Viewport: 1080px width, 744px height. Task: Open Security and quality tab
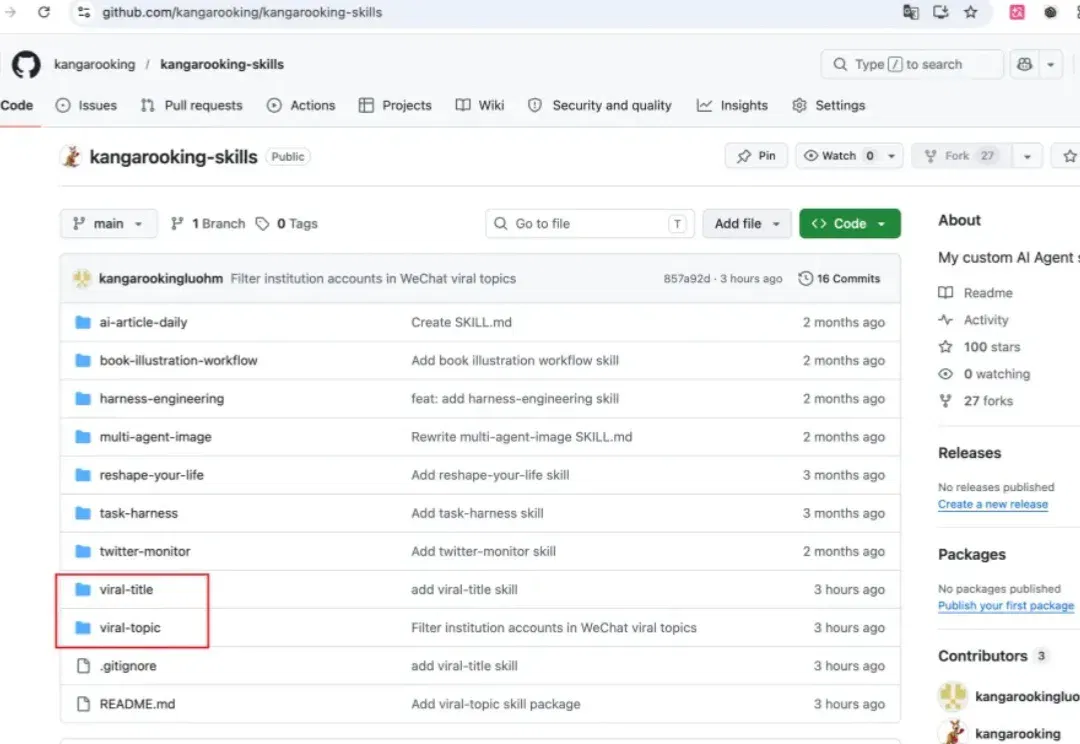[599, 105]
